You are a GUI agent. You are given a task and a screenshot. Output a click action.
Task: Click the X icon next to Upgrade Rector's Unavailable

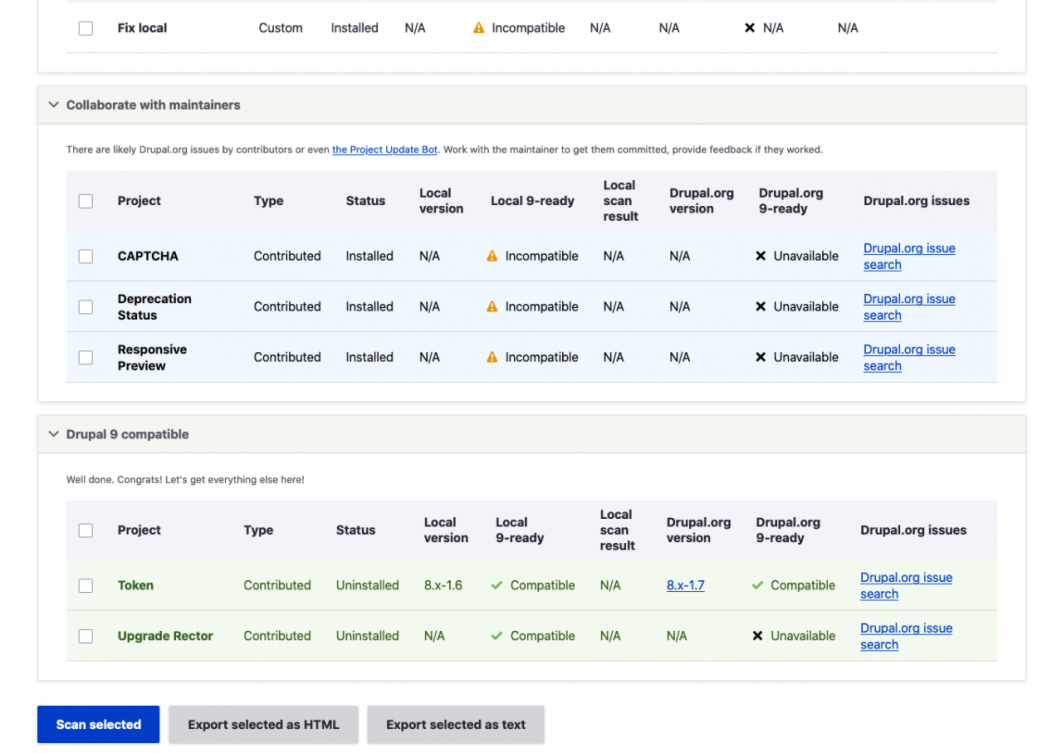[x=758, y=636]
